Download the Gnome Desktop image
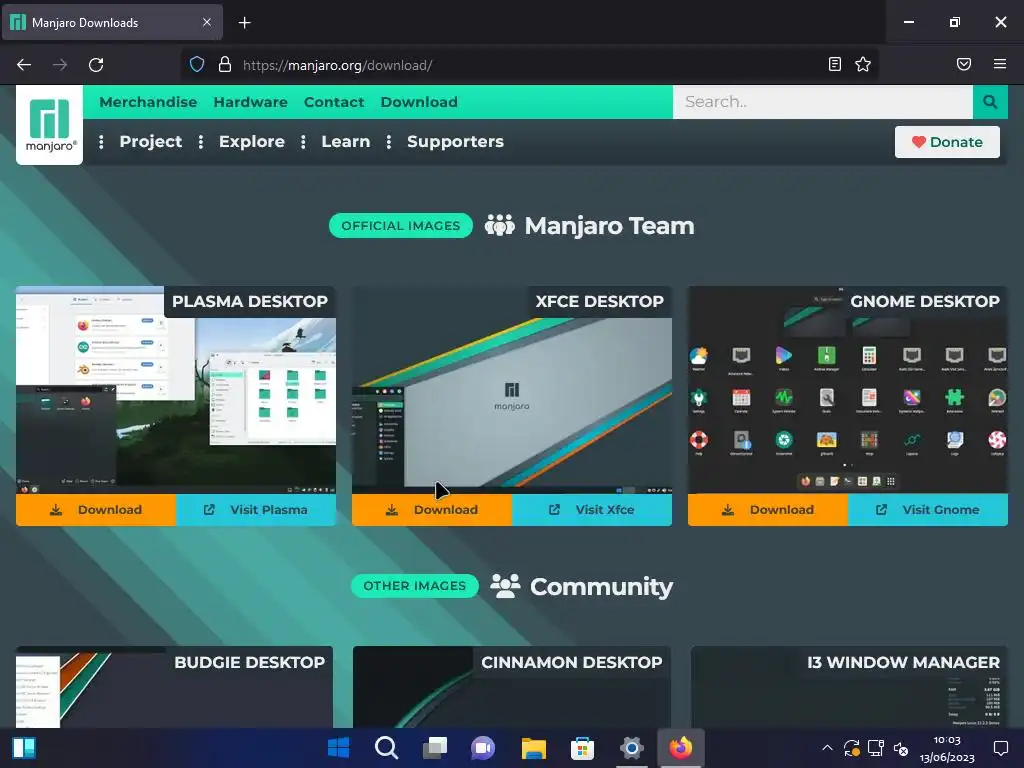This screenshot has height=768, width=1024. pyautogui.click(x=768, y=510)
